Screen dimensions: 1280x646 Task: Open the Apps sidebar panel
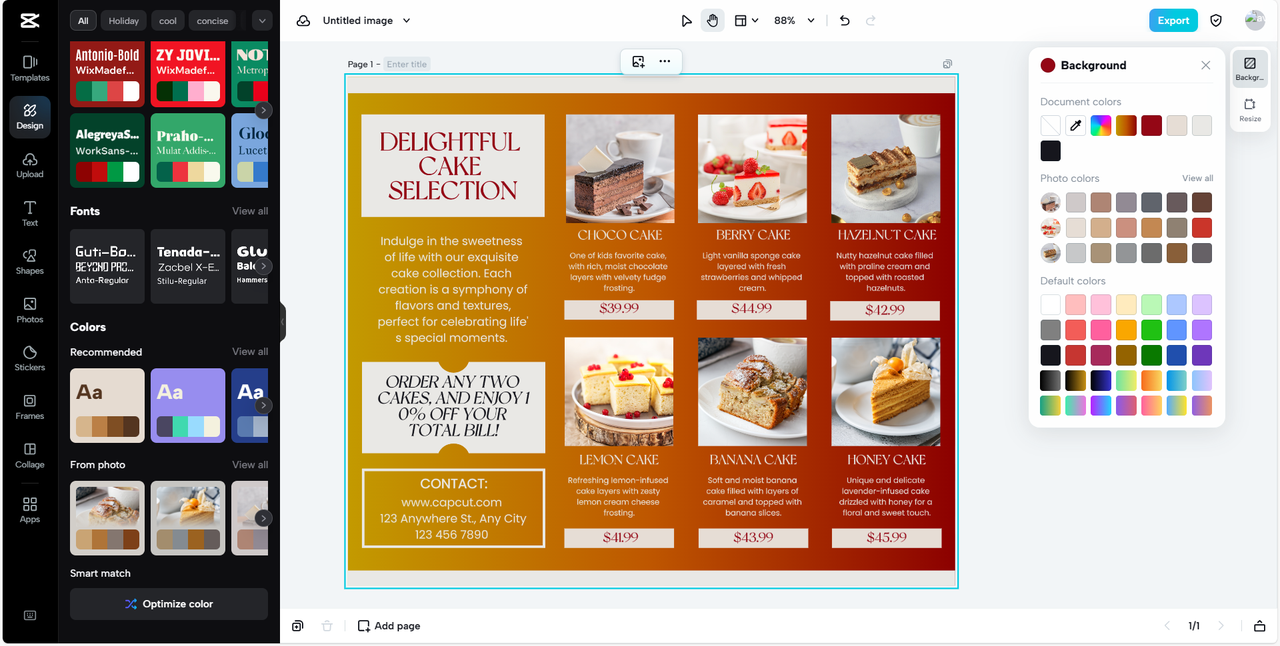tap(30, 509)
